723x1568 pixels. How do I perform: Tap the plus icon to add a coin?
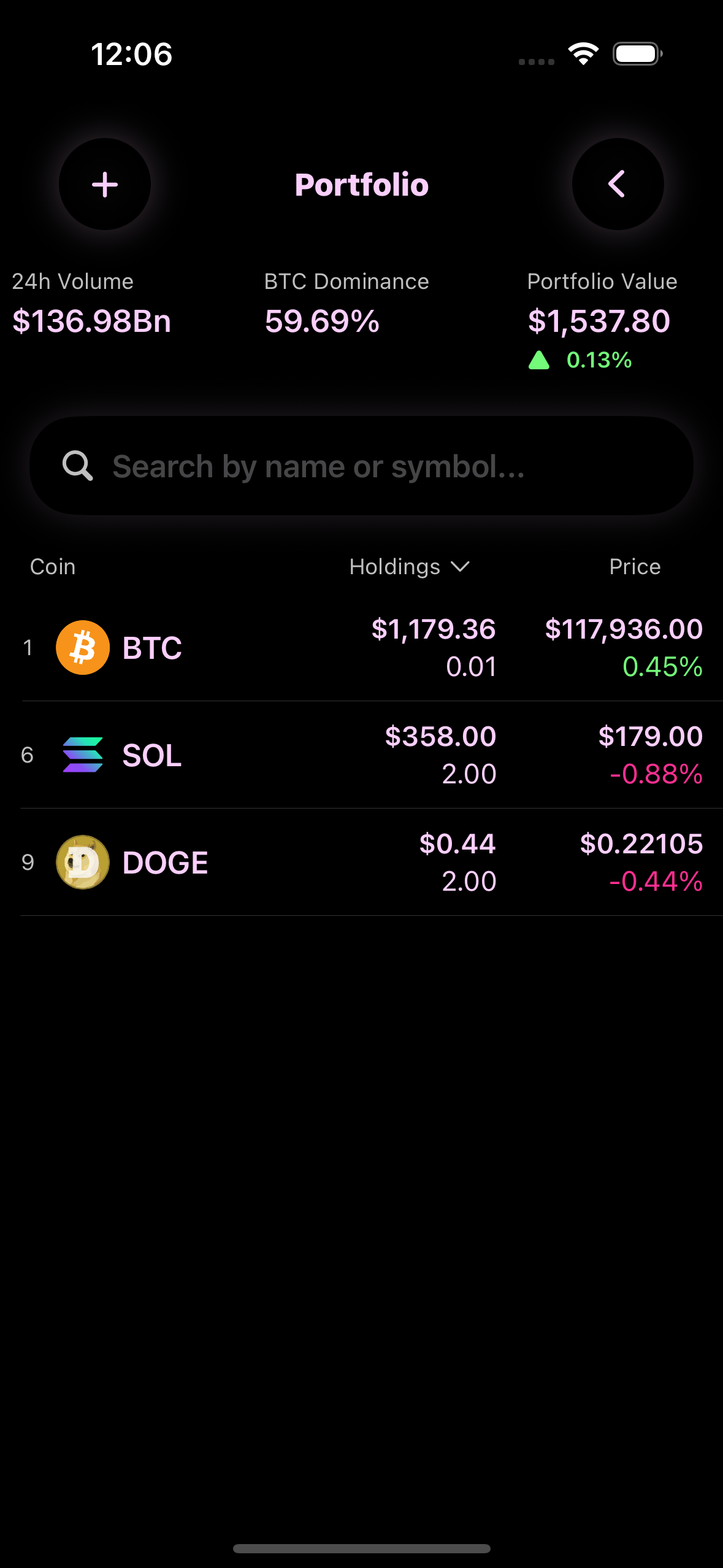click(x=105, y=184)
